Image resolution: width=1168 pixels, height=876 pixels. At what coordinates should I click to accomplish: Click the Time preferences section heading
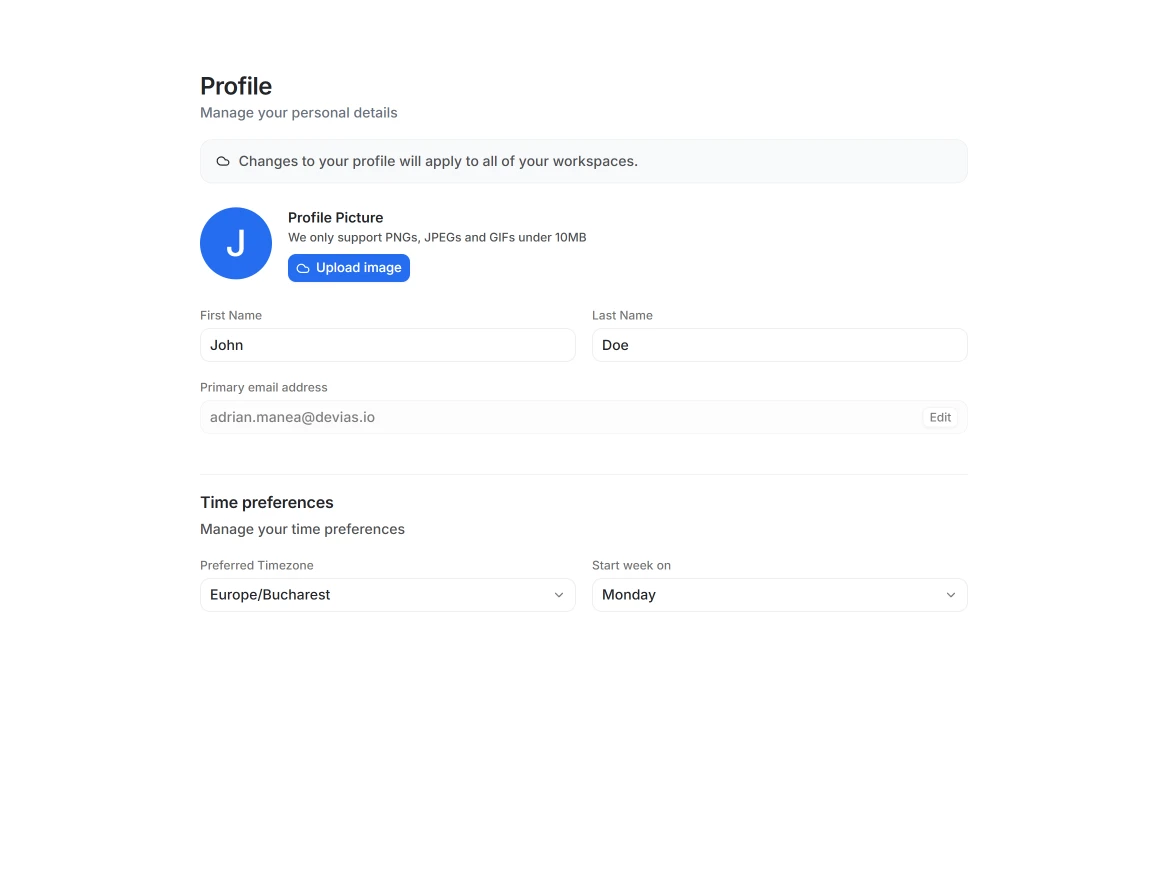(267, 502)
